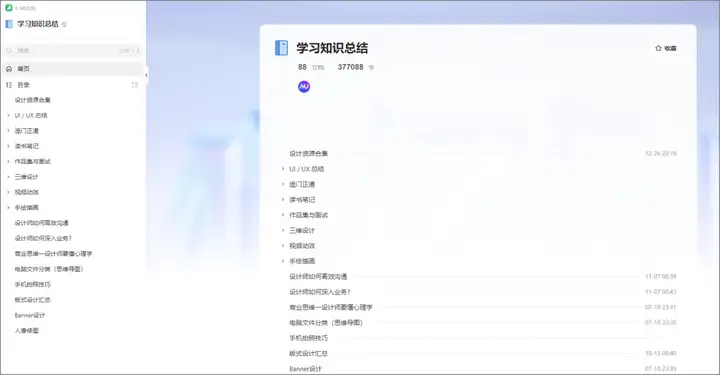Click the word count 377088
720x375 pixels.
[x=350, y=67]
